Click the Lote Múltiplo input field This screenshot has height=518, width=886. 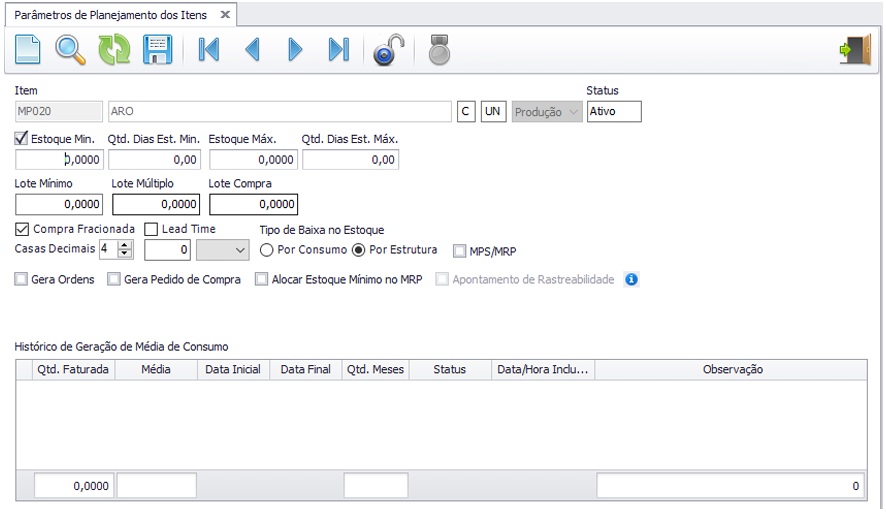click(156, 204)
